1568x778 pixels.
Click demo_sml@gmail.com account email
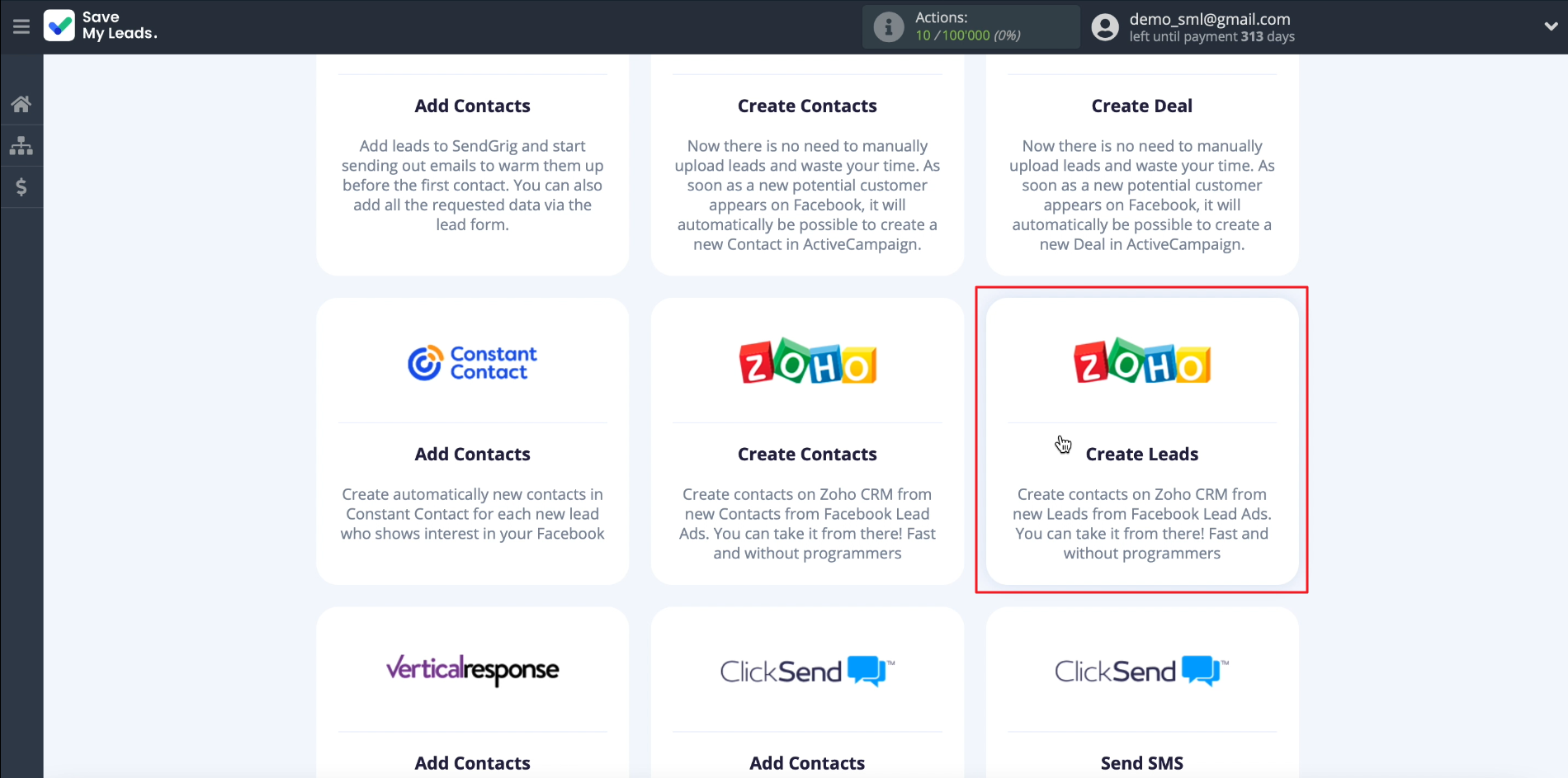(1210, 19)
